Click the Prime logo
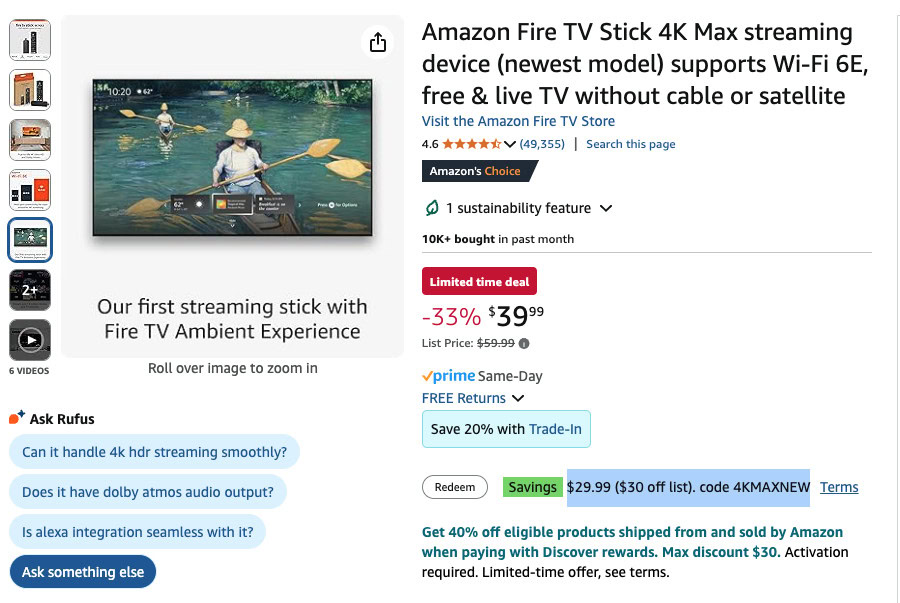Image resolution: width=900 pixels, height=603 pixels. (448, 376)
